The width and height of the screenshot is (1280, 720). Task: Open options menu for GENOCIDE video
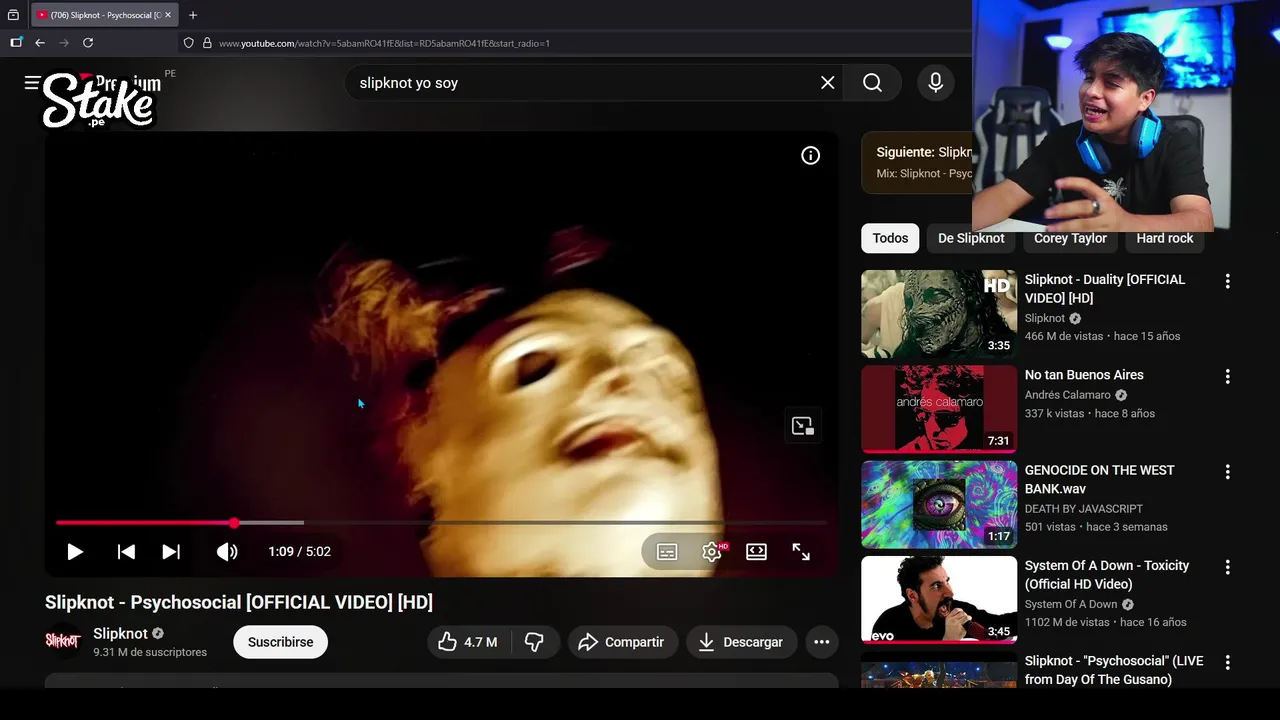pyautogui.click(x=1227, y=472)
